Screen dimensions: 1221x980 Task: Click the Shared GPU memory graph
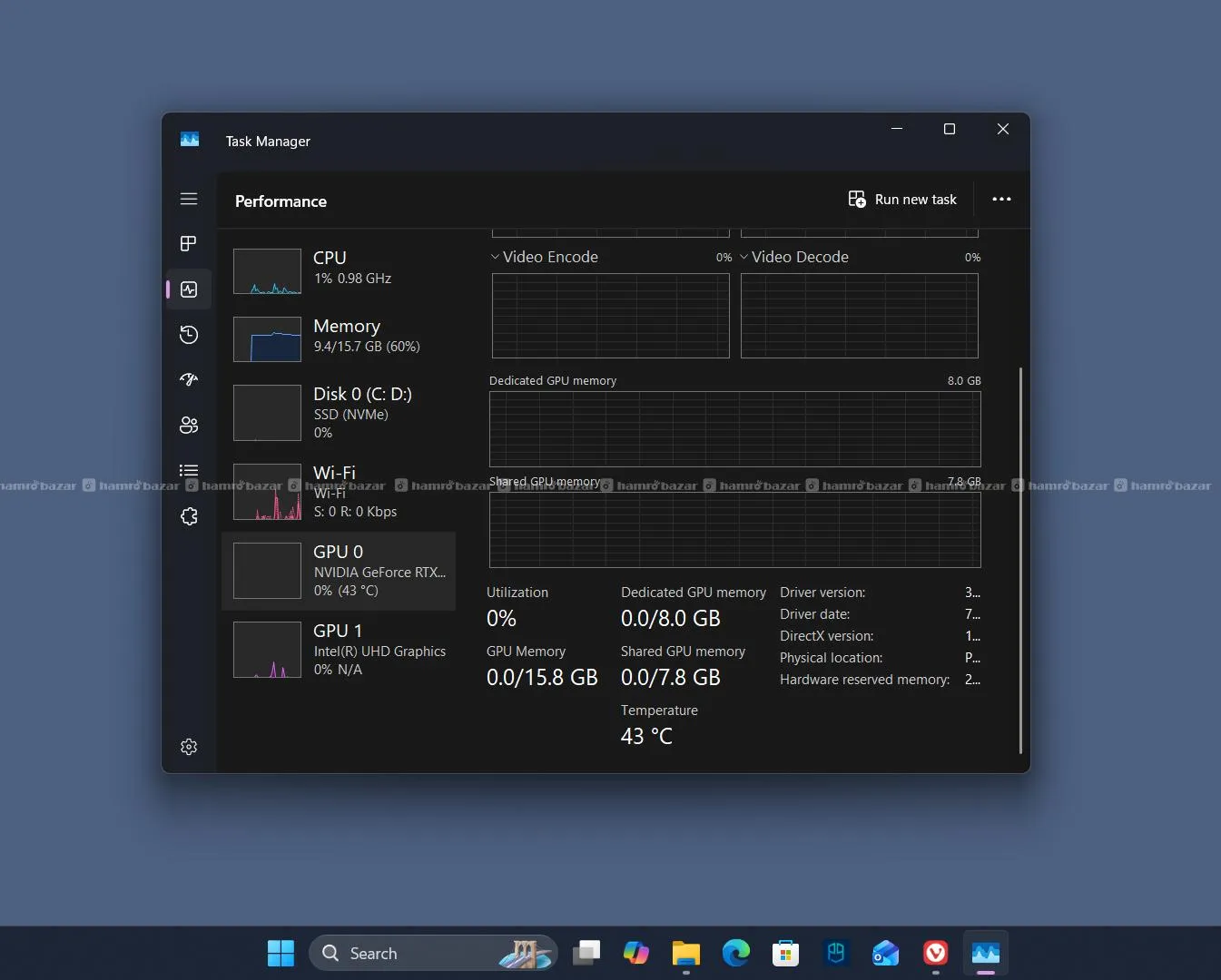pos(735,529)
